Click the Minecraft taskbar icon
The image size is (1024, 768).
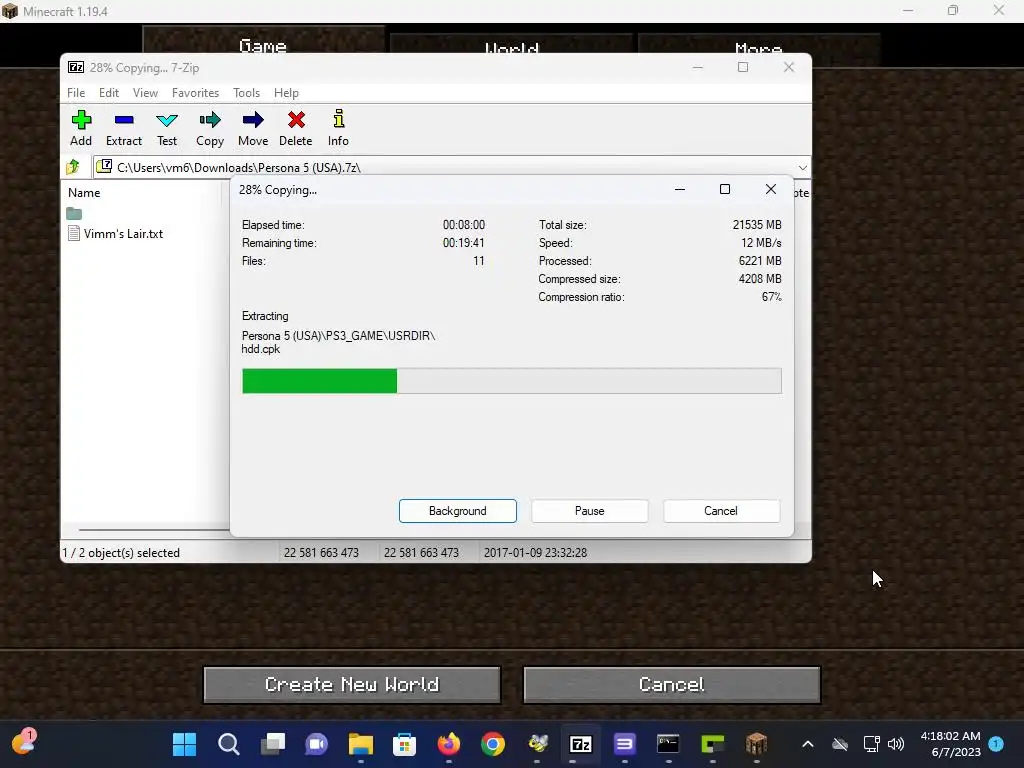pos(756,744)
